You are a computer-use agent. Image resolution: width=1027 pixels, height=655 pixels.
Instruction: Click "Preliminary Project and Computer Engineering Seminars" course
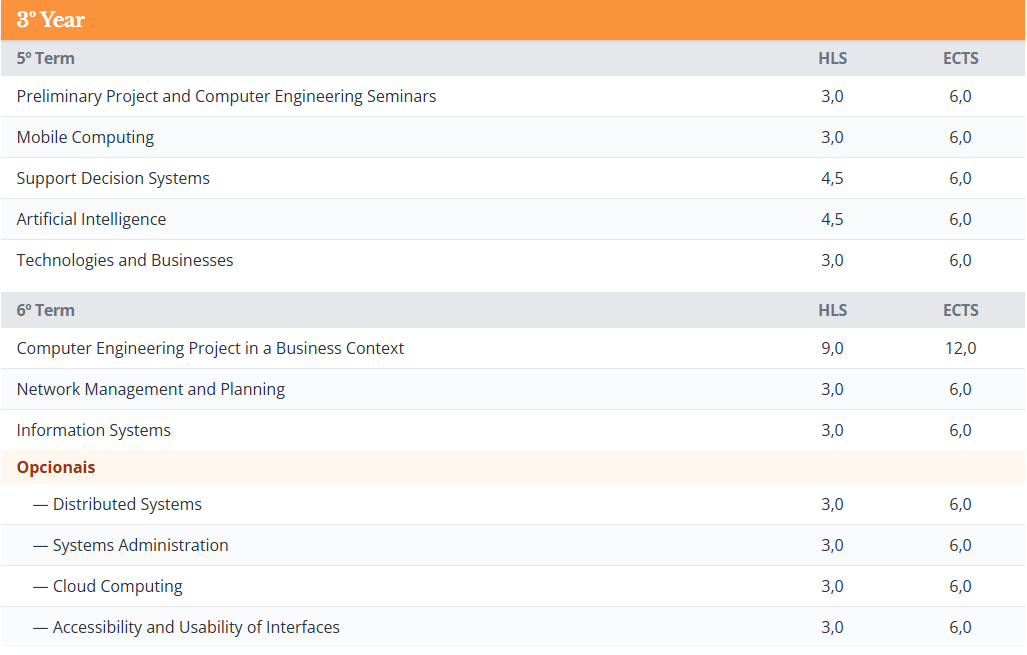click(x=226, y=96)
